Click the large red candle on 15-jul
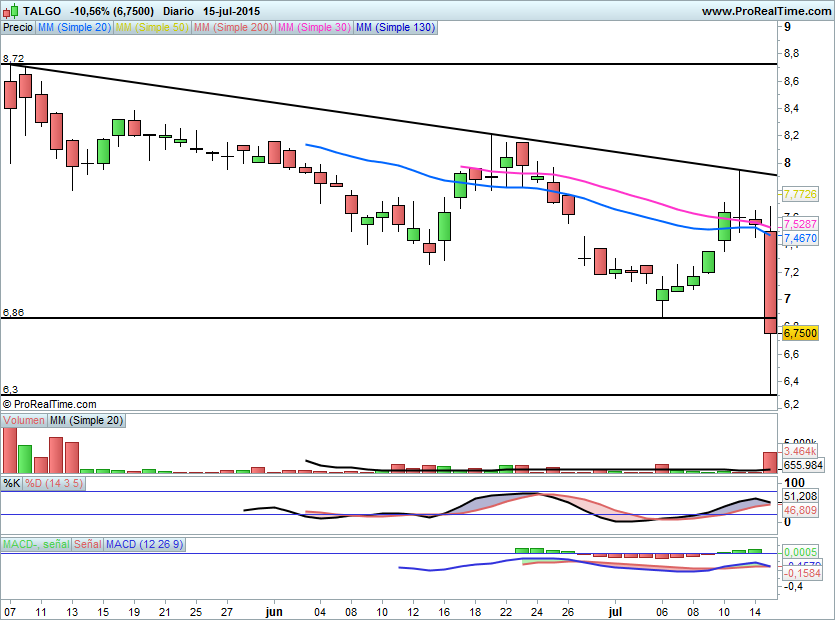 coord(770,283)
